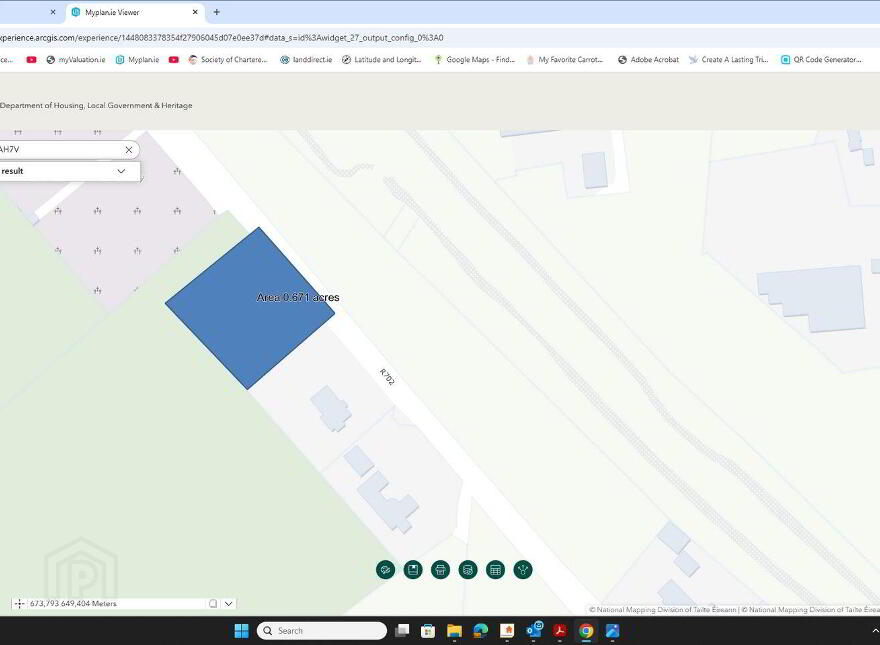The image size is (880, 645).
Task: Open the attribute table widget
Action: tap(496, 570)
